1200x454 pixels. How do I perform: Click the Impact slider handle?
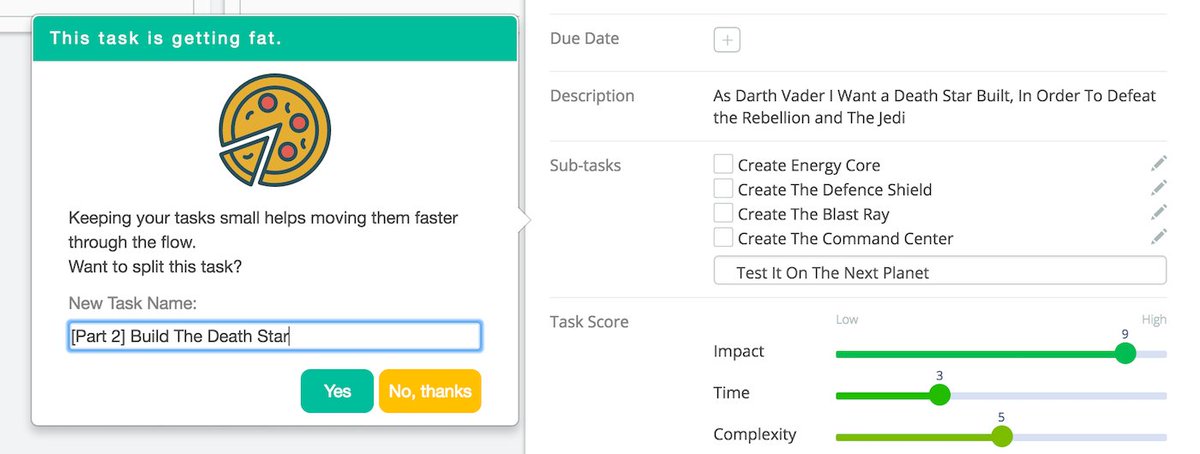(x=1125, y=353)
